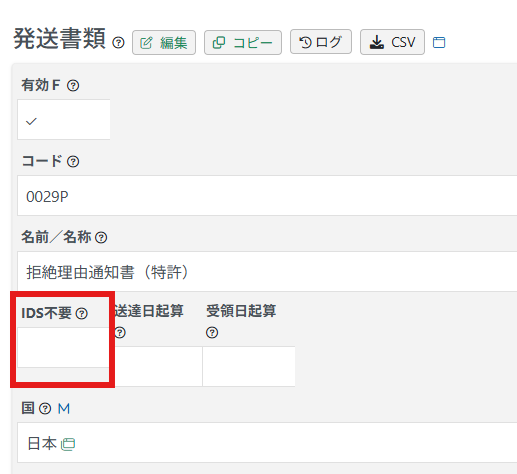Click the blue M link beside 国

coord(64,408)
